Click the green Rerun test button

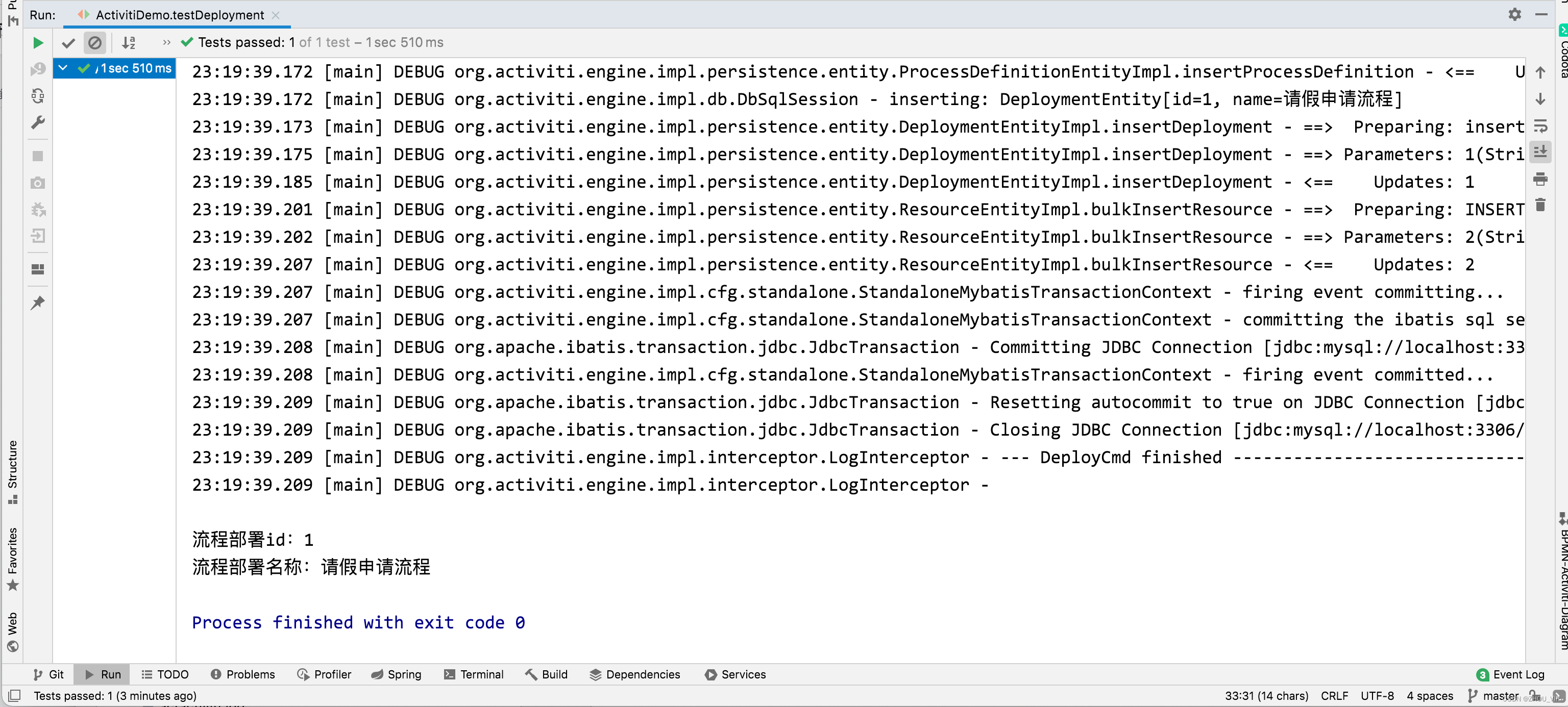tap(38, 42)
